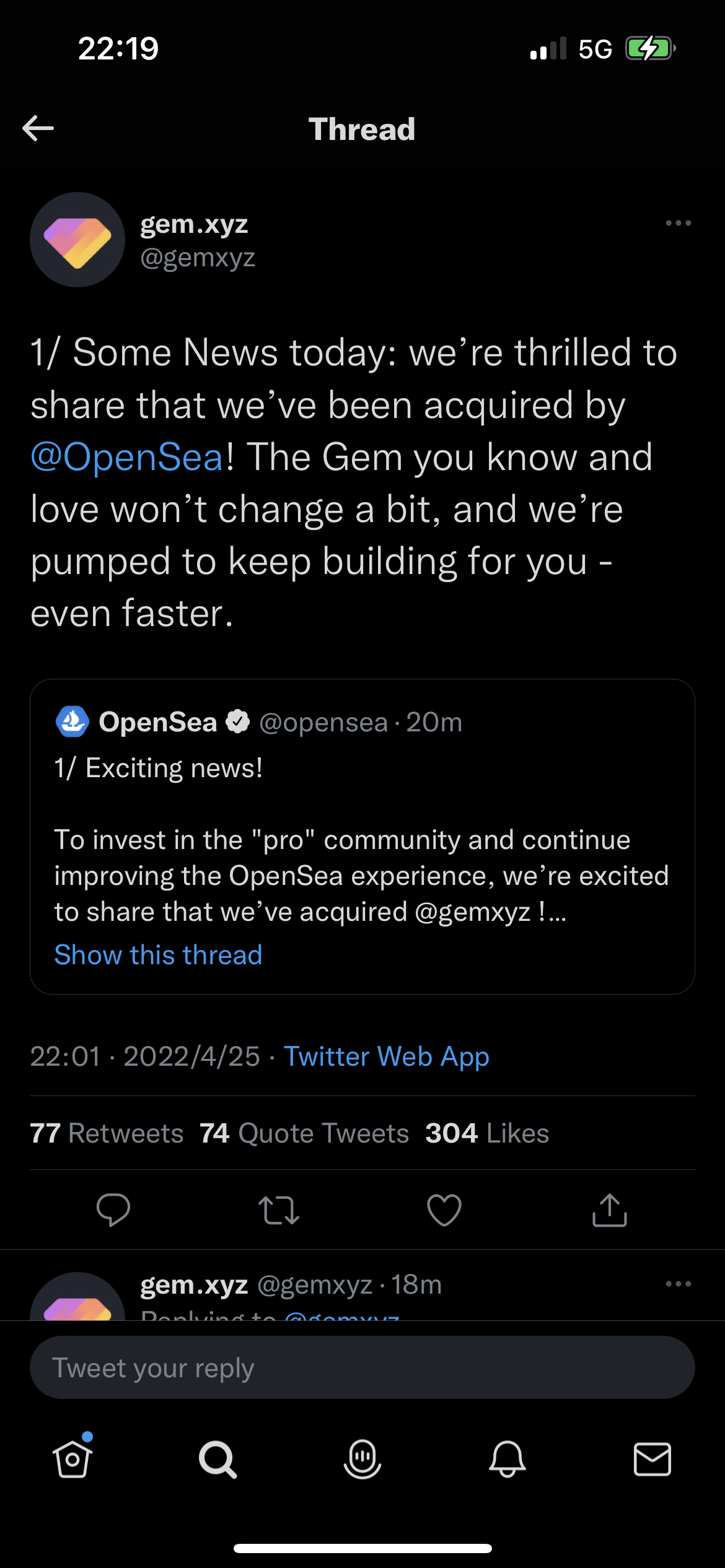View the 77 Retweets list

[107, 1133]
